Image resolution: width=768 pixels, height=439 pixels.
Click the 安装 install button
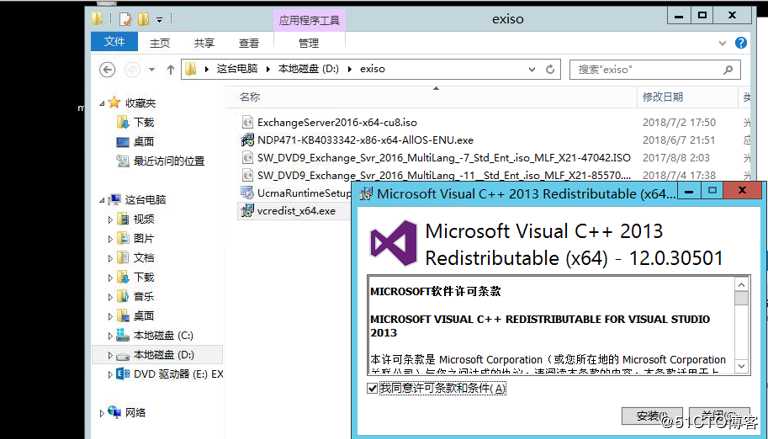tap(652, 416)
